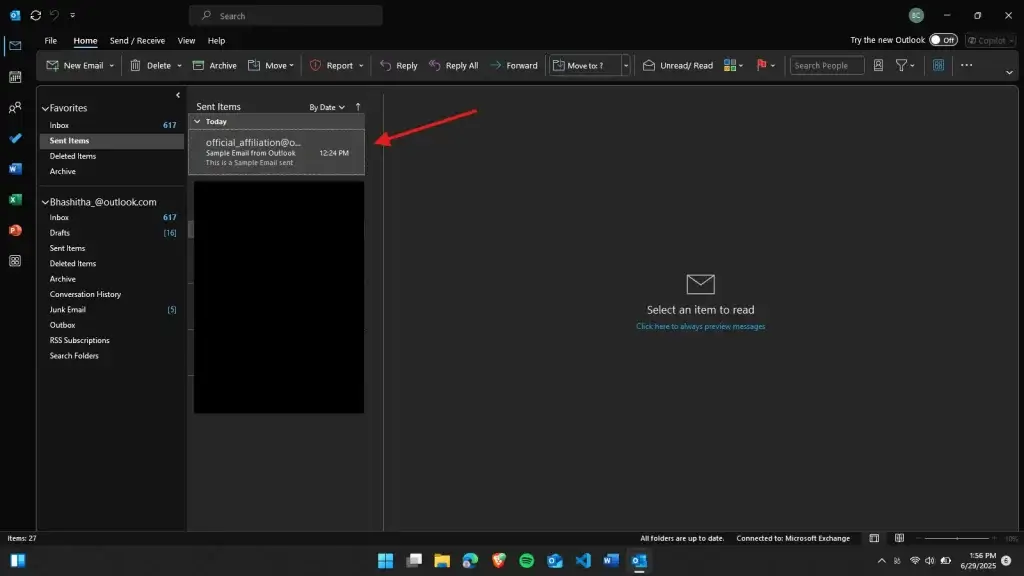This screenshot has height=576, width=1024.
Task: Open Spotify from the taskbar
Action: coord(526,560)
